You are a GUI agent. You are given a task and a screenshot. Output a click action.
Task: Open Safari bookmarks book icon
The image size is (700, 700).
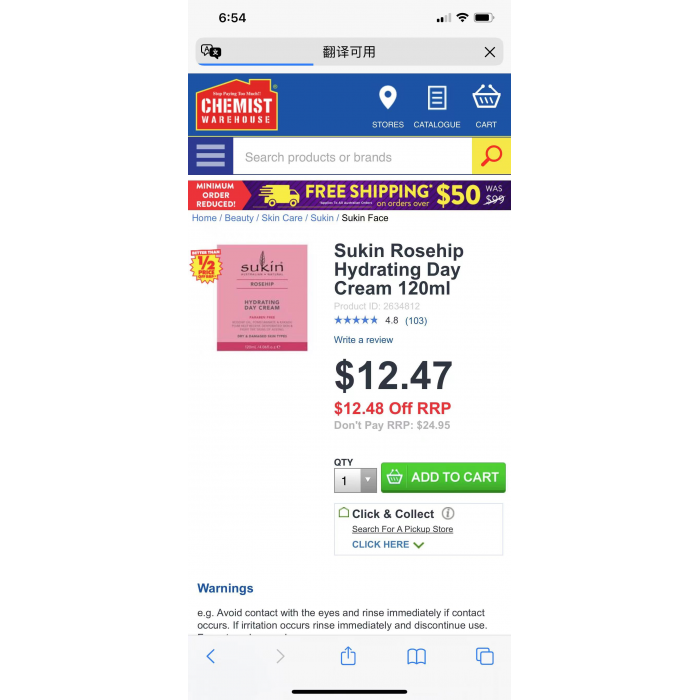tap(417, 657)
